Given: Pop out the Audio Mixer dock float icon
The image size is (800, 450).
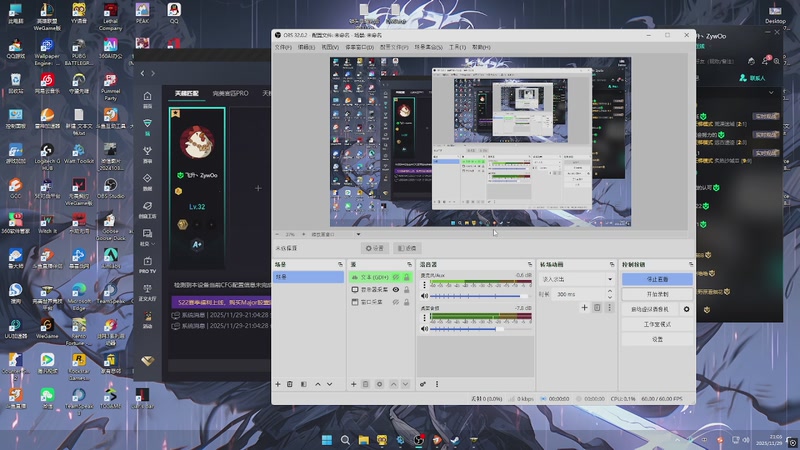Looking at the screenshot, I should tap(530, 264).
